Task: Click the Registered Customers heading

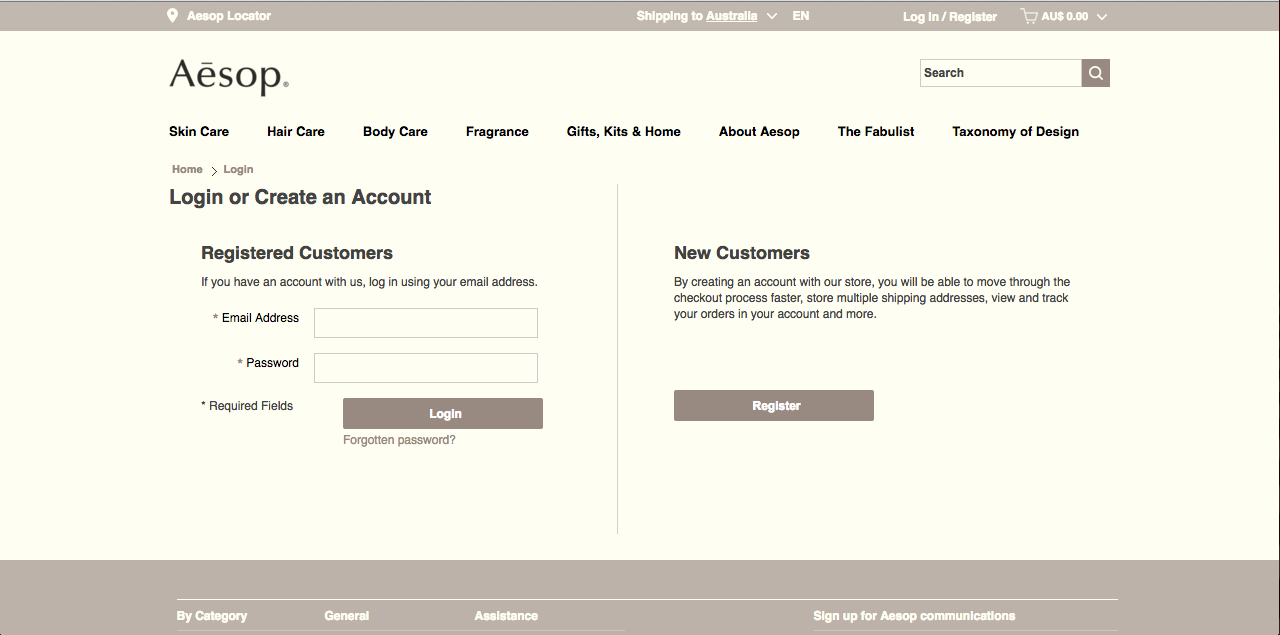Action: pyautogui.click(x=297, y=253)
